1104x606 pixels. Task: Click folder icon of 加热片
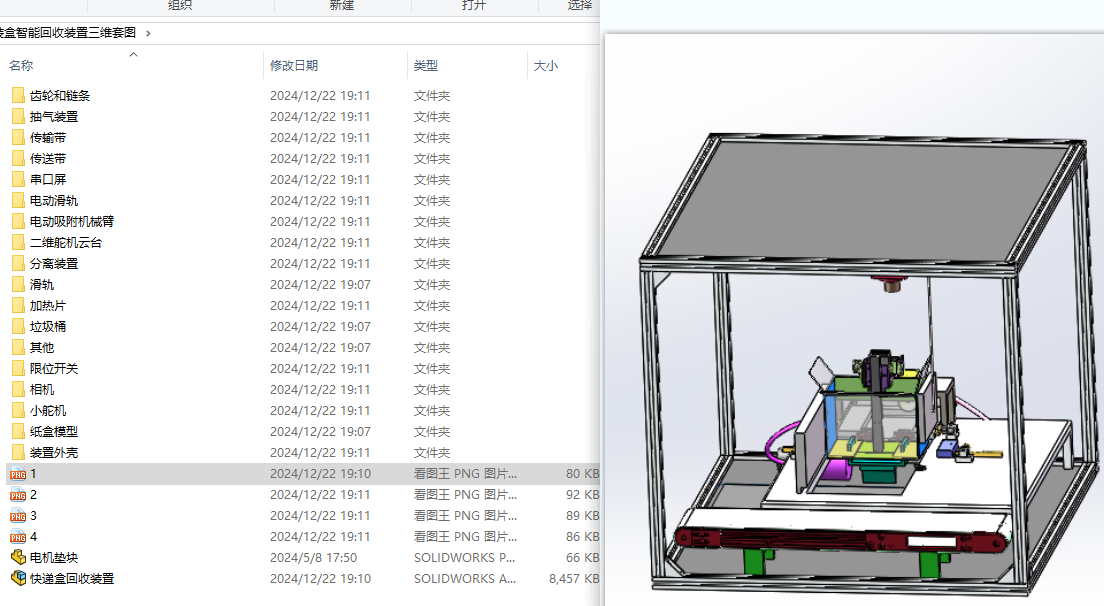coord(18,305)
